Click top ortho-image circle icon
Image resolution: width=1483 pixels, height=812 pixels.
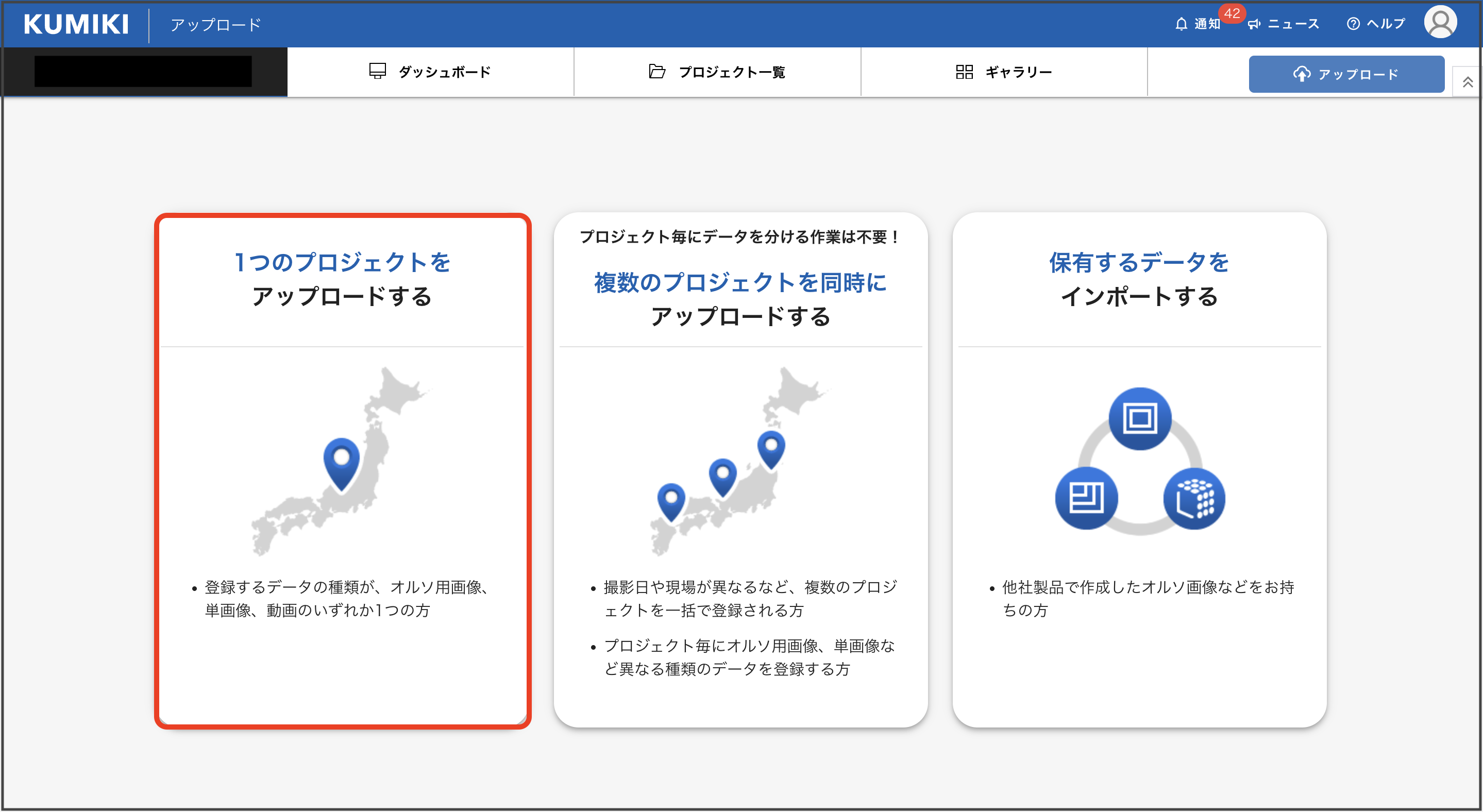(1139, 418)
